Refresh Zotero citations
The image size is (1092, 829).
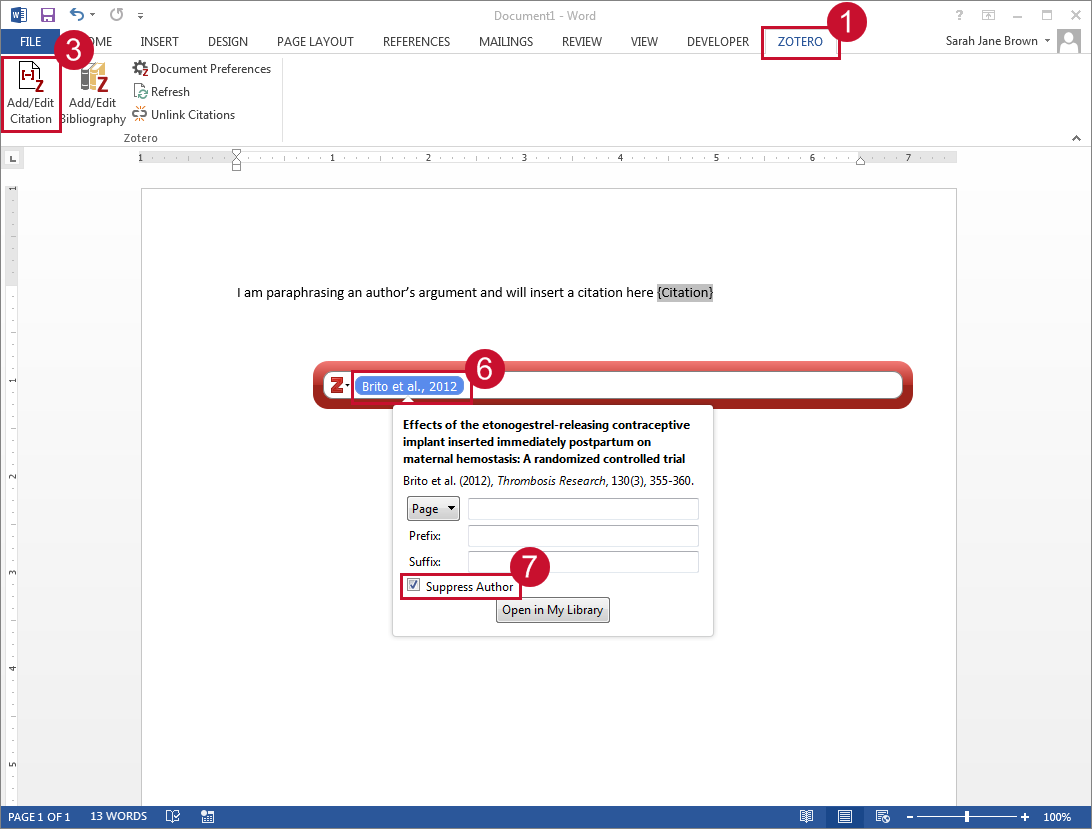(162, 91)
